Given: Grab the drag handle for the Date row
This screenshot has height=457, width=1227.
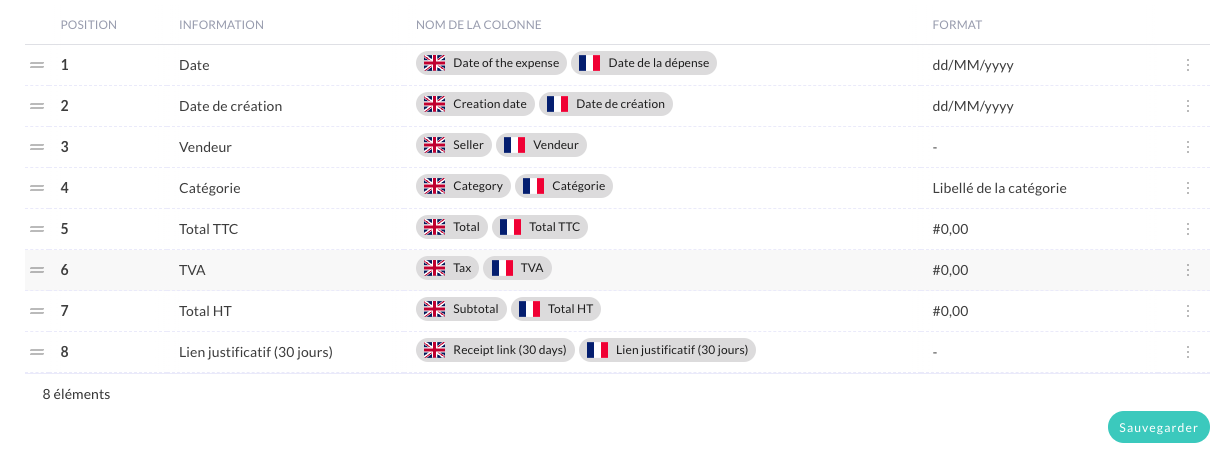Looking at the screenshot, I should click(x=37, y=65).
